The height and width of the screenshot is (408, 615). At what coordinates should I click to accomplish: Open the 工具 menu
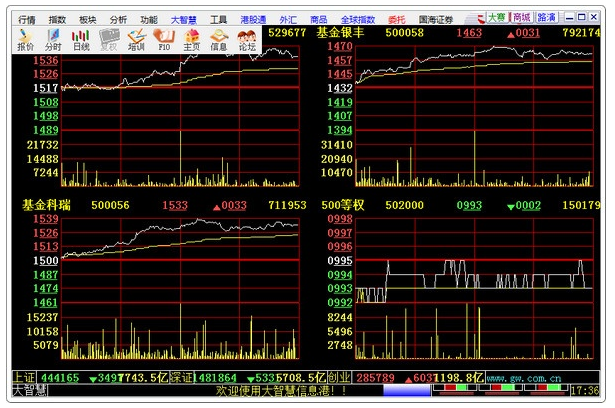[x=218, y=19]
